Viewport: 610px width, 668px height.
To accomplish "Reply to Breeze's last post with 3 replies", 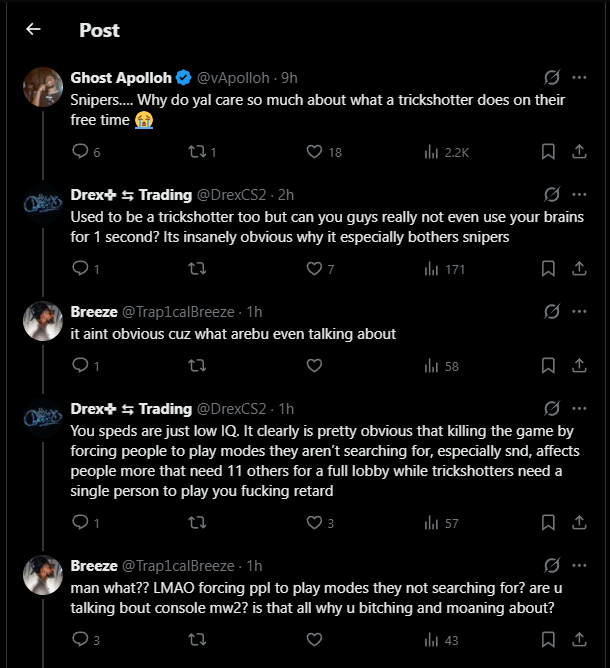I will pyautogui.click(x=81, y=640).
